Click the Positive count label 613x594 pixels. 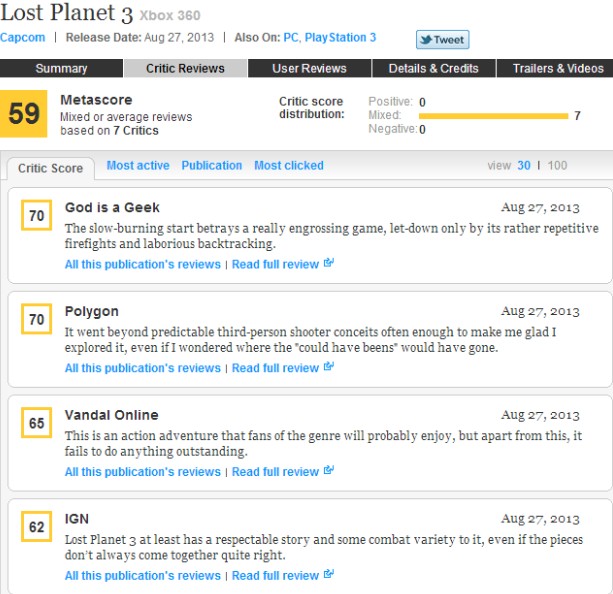coord(390,102)
